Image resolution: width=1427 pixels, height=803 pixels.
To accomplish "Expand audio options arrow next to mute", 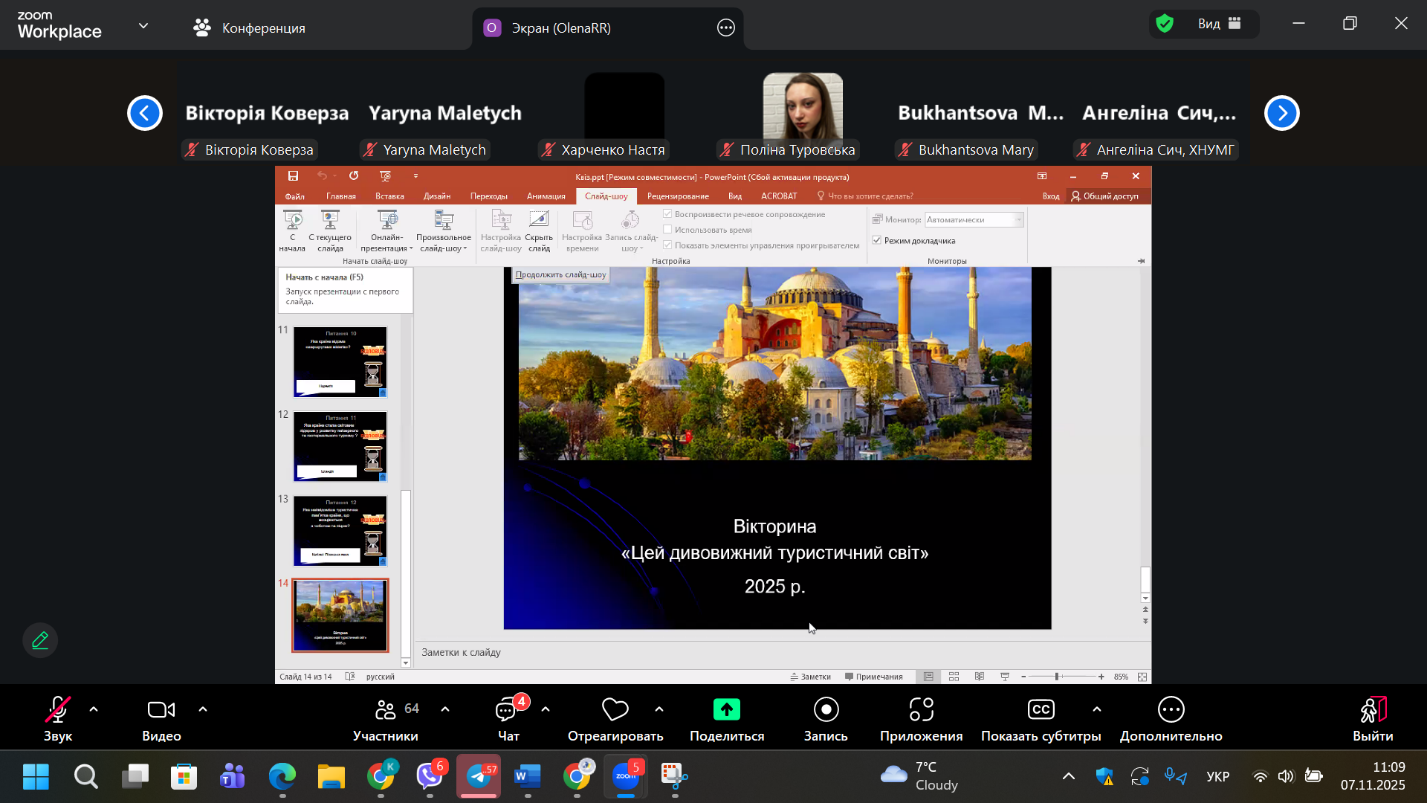I will point(94,709).
